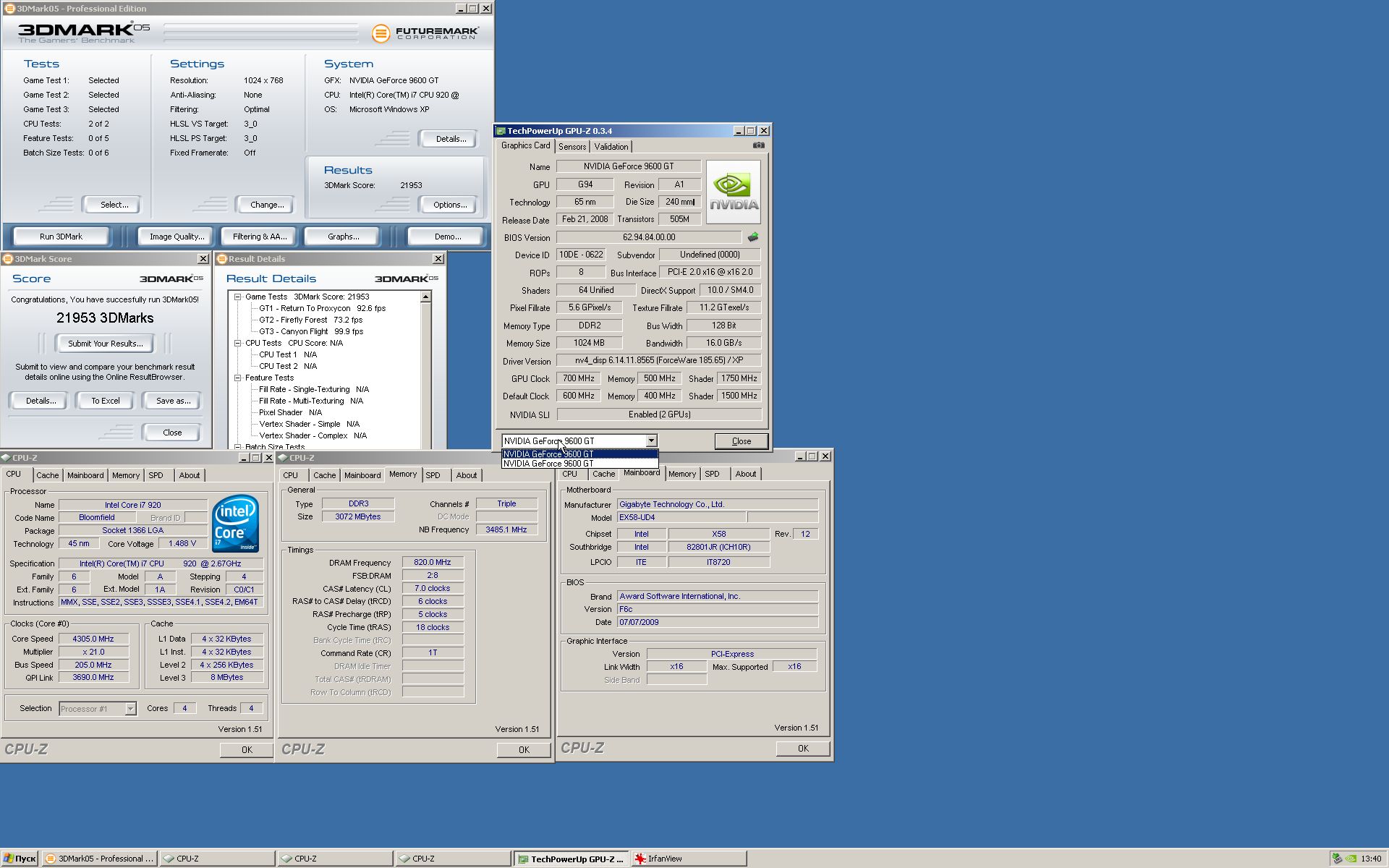Image resolution: width=1389 pixels, height=868 pixels.
Task: Open the Graphics Card tab in GPU-Z
Action: tap(526, 145)
